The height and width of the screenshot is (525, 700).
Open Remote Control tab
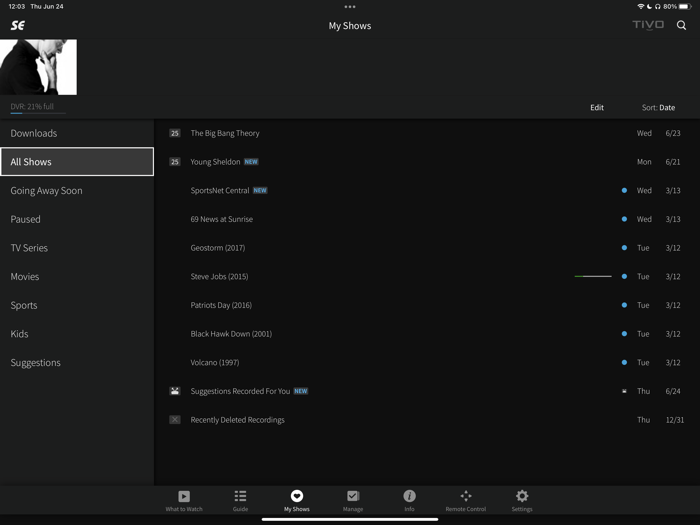pyautogui.click(x=466, y=500)
